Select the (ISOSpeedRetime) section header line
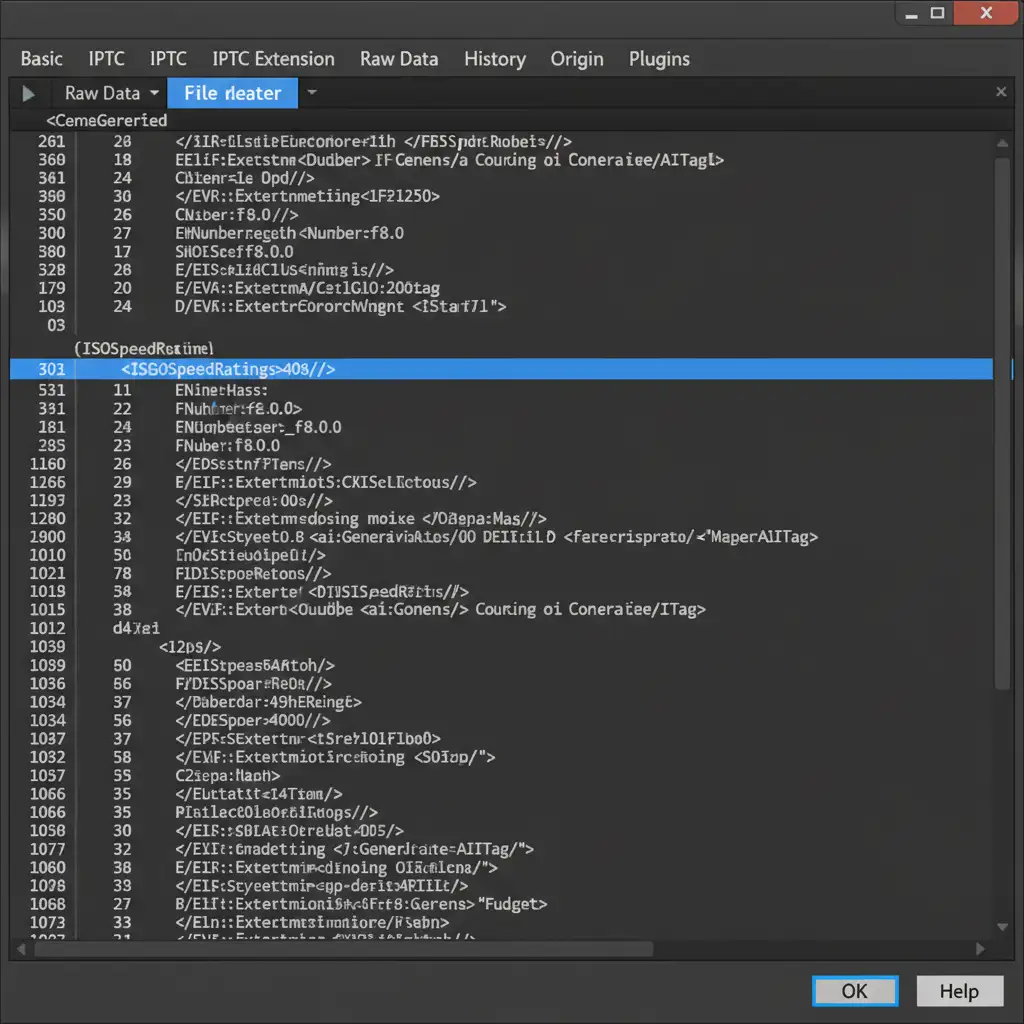This screenshot has width=1024, height=1024. point(144,348)
